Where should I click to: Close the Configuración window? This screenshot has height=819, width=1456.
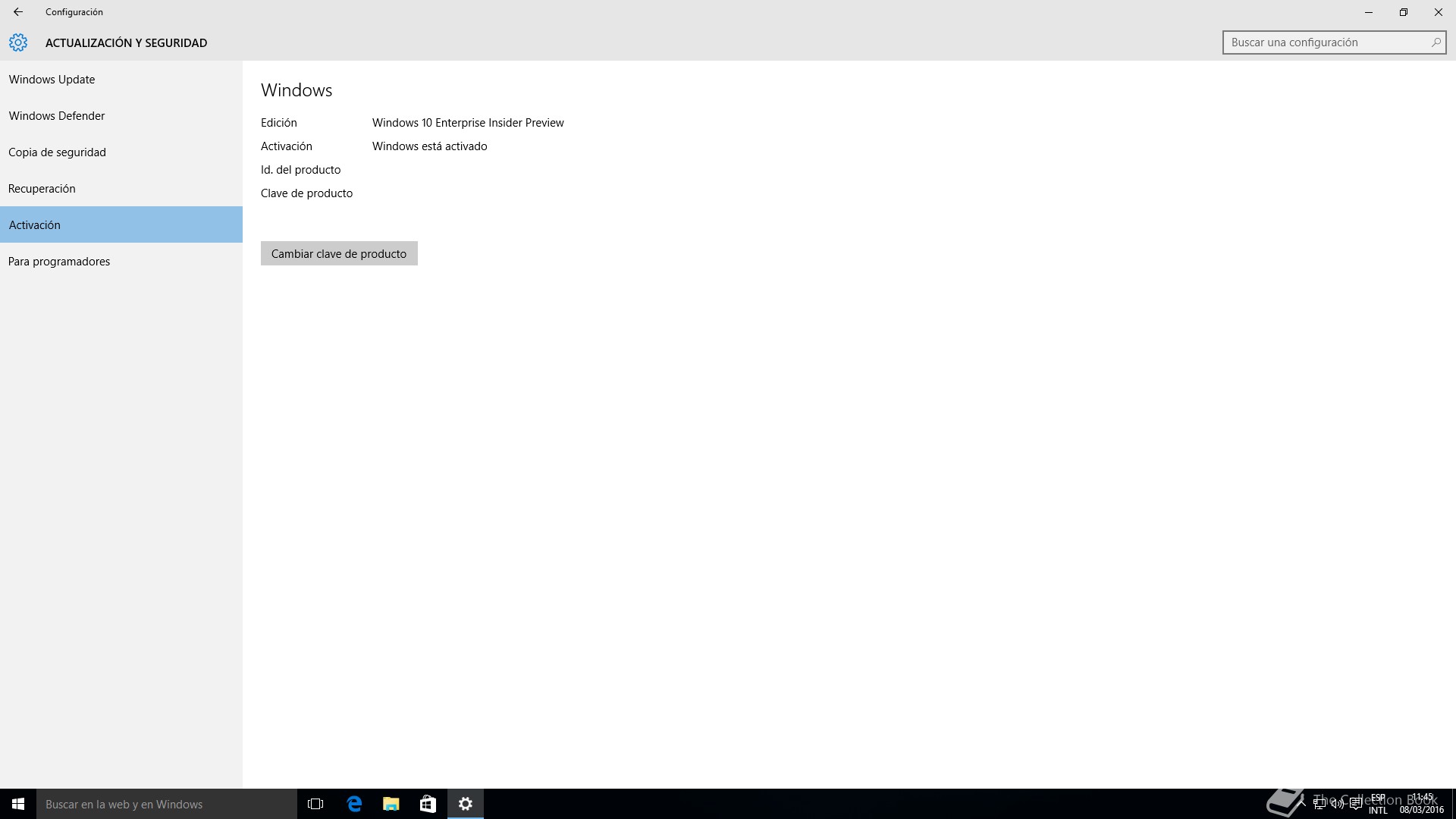click(1439, 12)
